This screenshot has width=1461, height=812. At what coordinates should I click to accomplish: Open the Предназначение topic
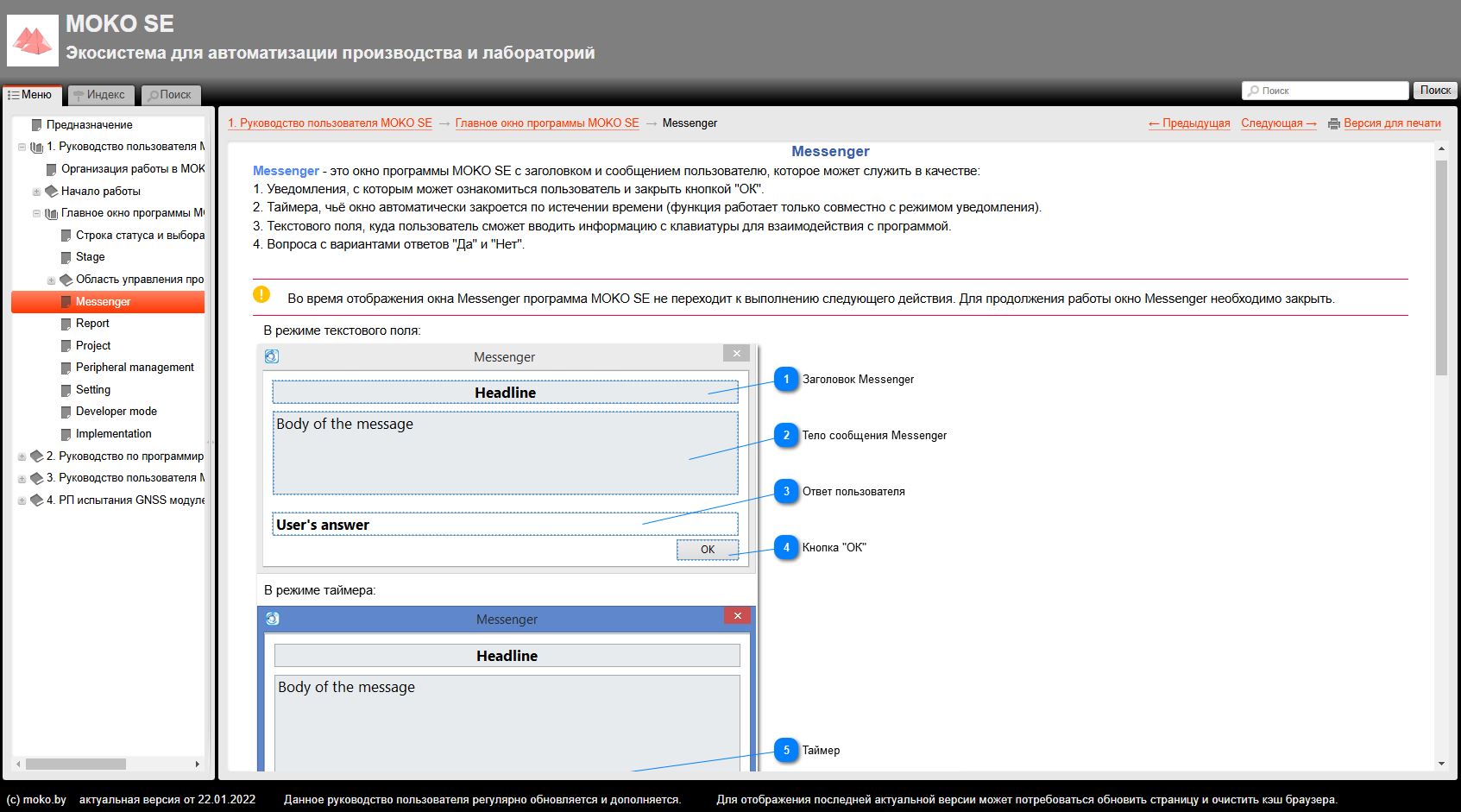(89, 124)
